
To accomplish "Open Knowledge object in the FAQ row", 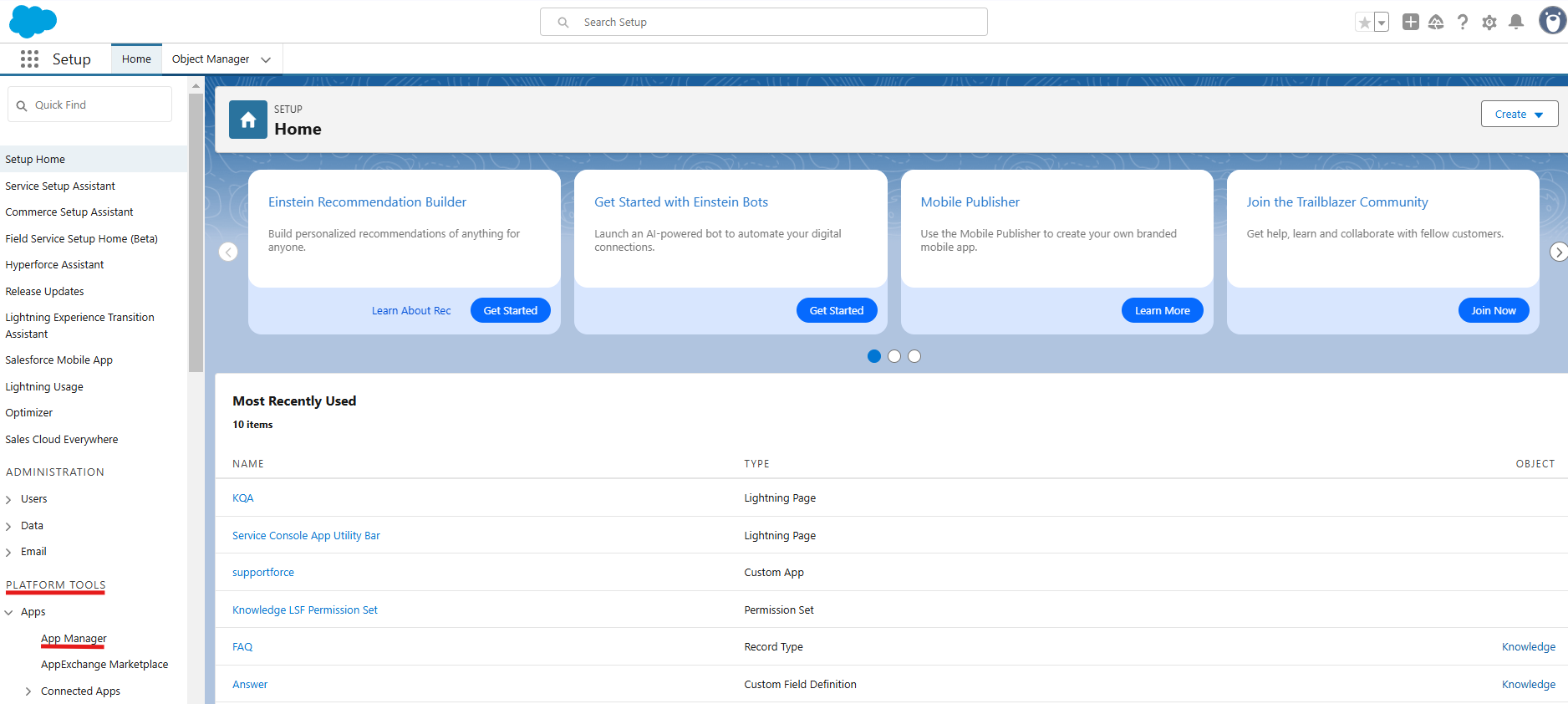I will (x=1529, y=647).
